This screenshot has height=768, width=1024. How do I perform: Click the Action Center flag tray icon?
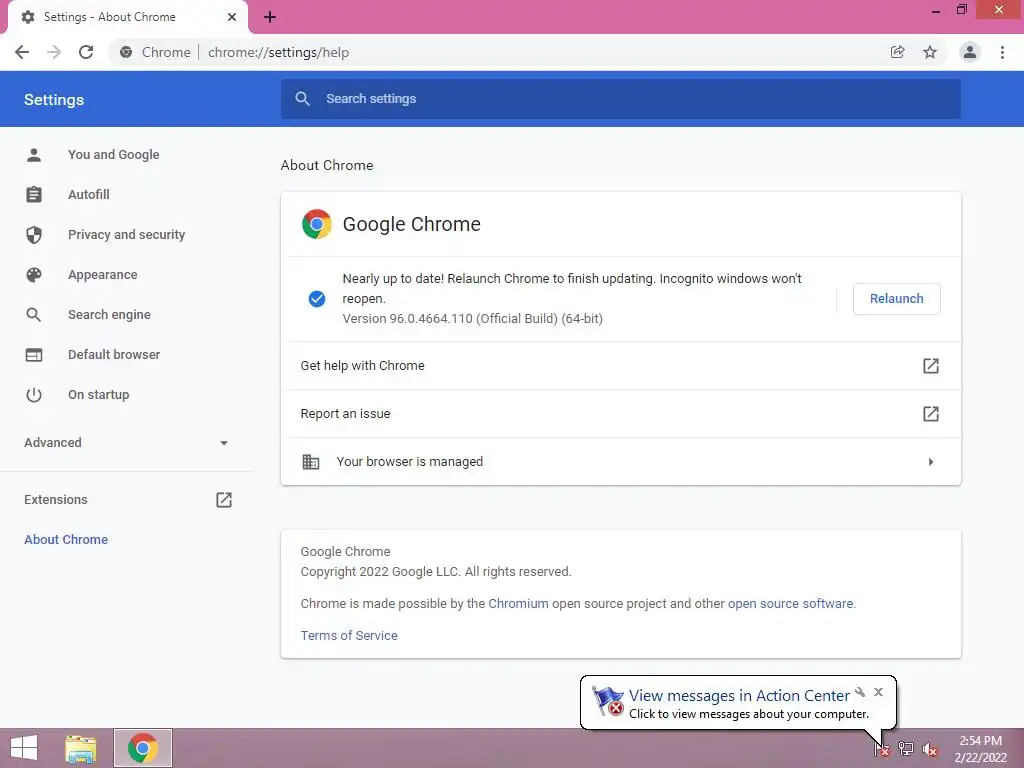click(x=881, y=748)
